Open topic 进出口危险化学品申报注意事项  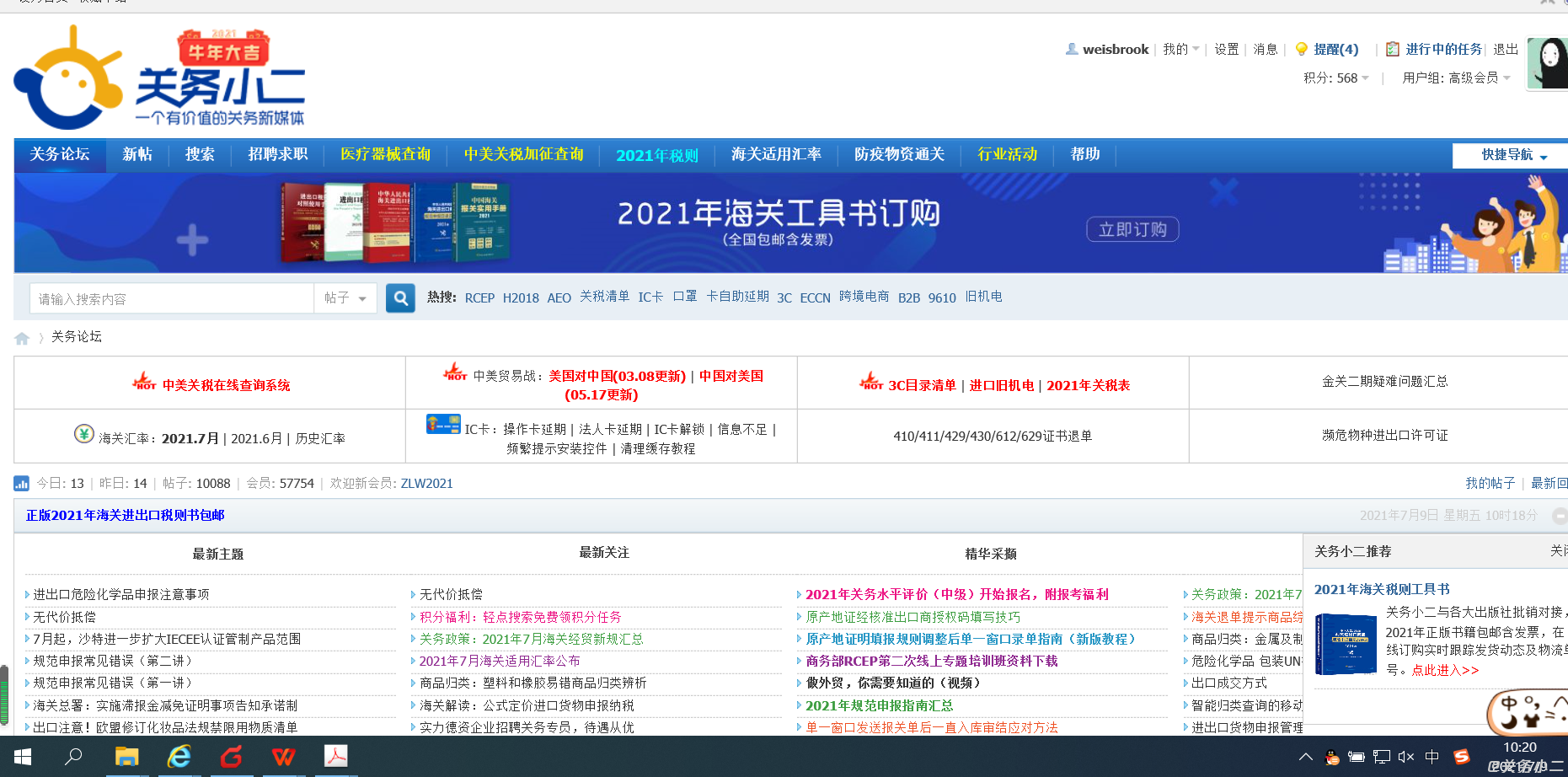121,595
